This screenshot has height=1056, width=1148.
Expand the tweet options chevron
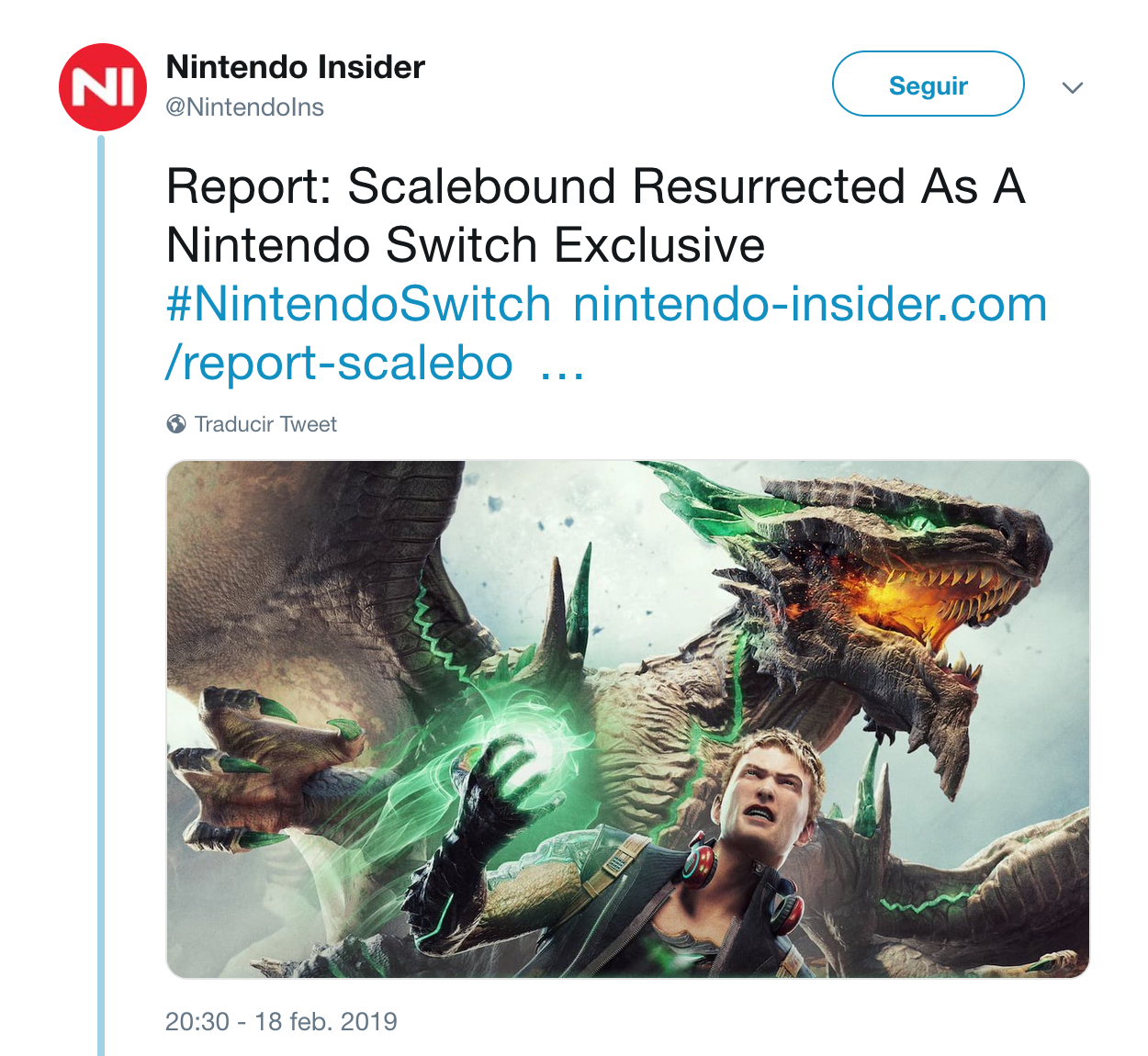(x=1072, y=87)
